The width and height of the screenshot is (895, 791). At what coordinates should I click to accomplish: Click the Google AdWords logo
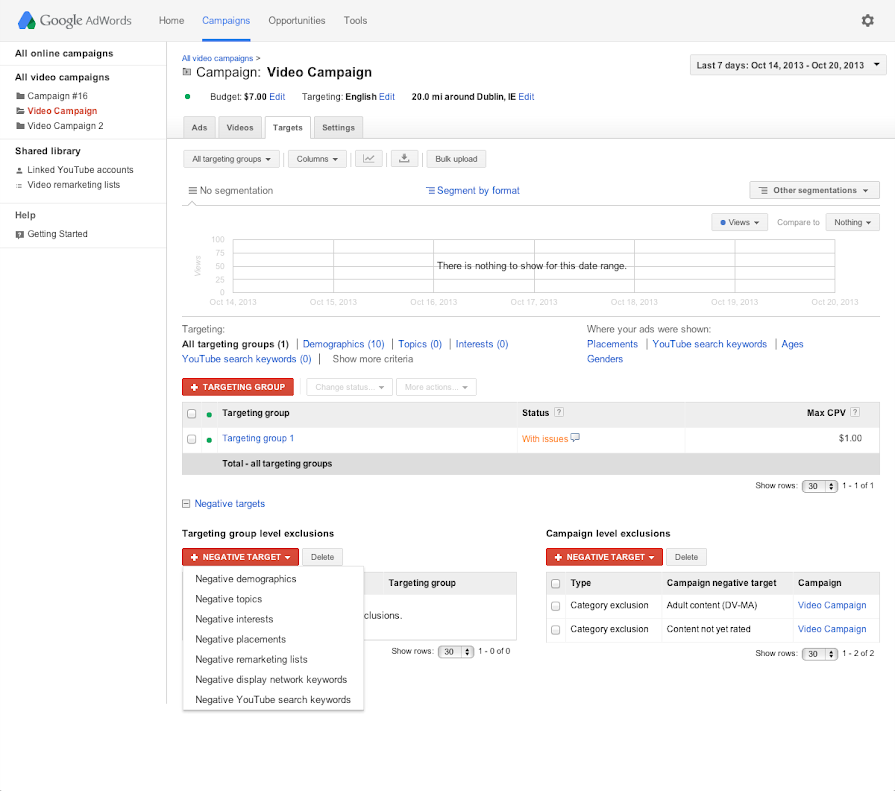coord(74,21)
